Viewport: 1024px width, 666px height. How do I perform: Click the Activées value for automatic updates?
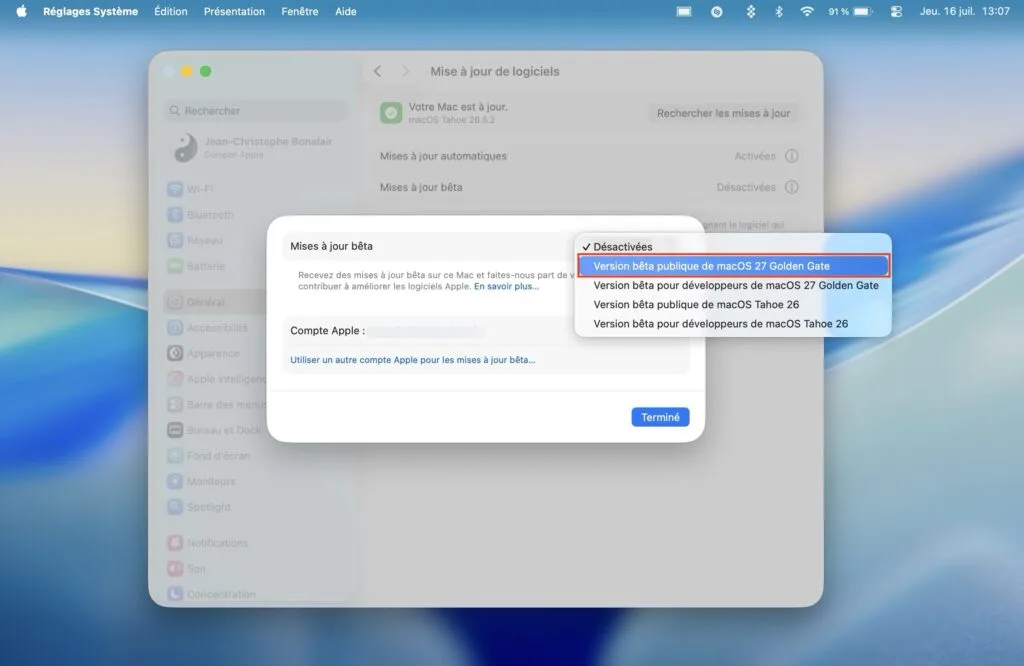coord(754,156)
